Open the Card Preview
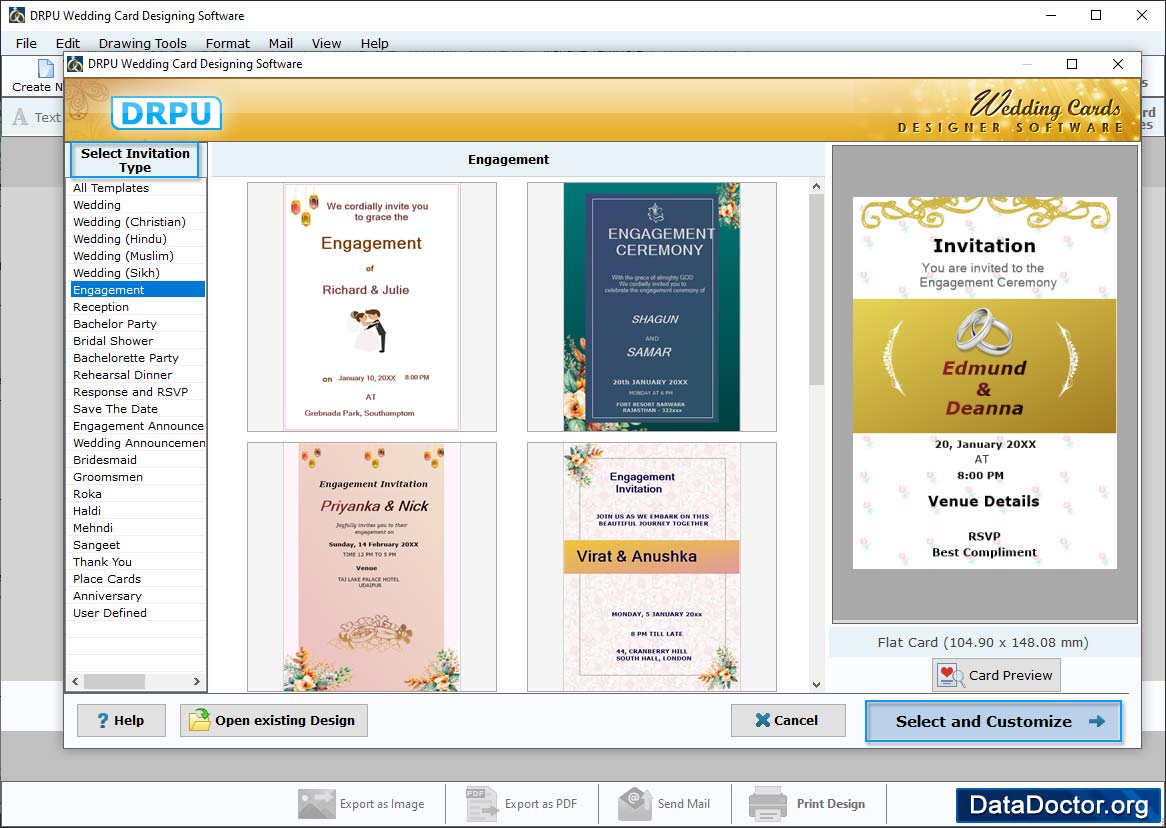This screenshot has width=1166, height=828. (996, 675)
